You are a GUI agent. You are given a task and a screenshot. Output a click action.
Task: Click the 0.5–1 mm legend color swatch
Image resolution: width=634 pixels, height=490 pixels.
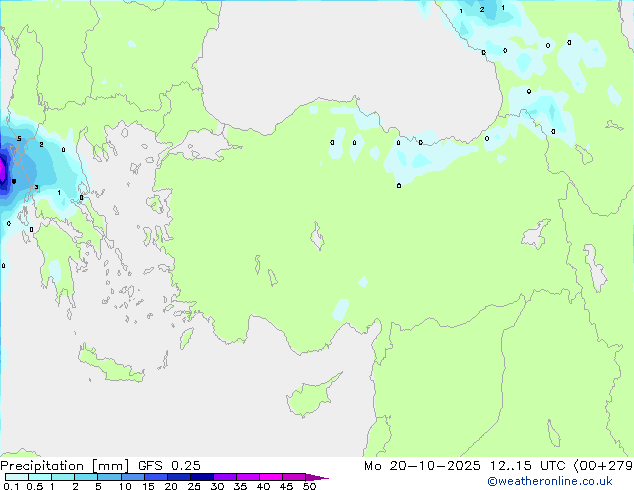tap(40, 477)
